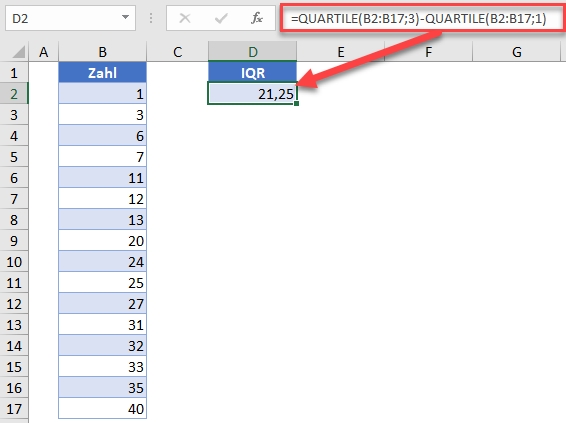This screenshot has width=566, height=423.
Task: Click the Enter checkmark icon in formula bar
Action: [x=221, y=18]
